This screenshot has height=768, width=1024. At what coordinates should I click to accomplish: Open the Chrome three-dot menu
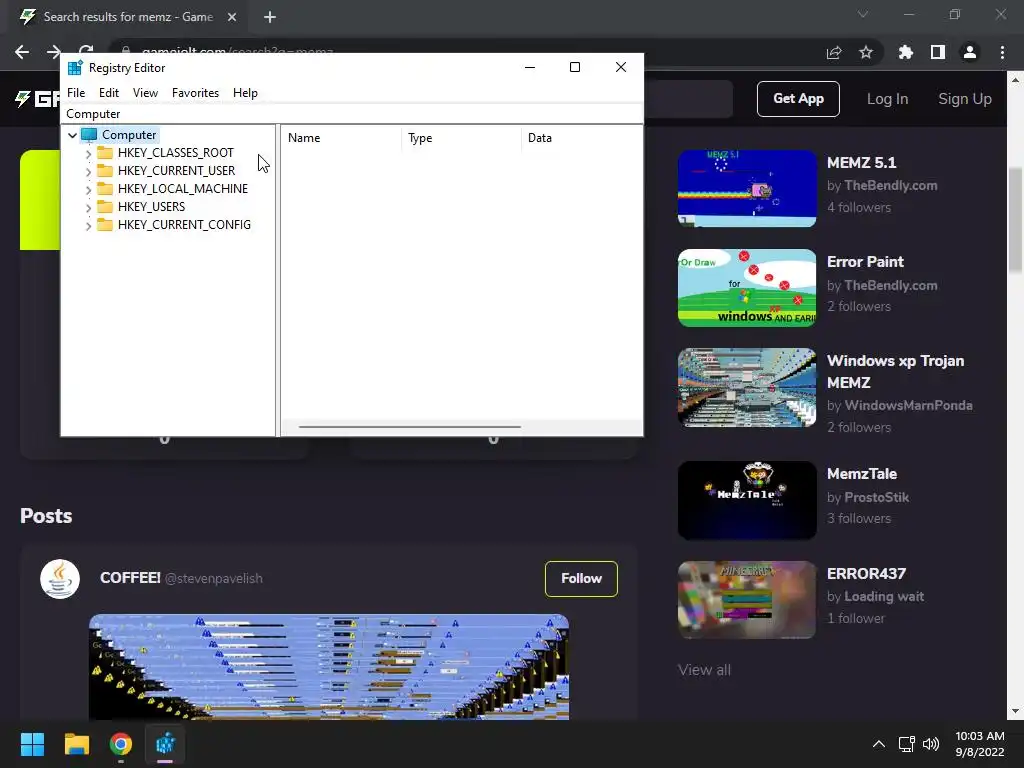[1002, 52]
